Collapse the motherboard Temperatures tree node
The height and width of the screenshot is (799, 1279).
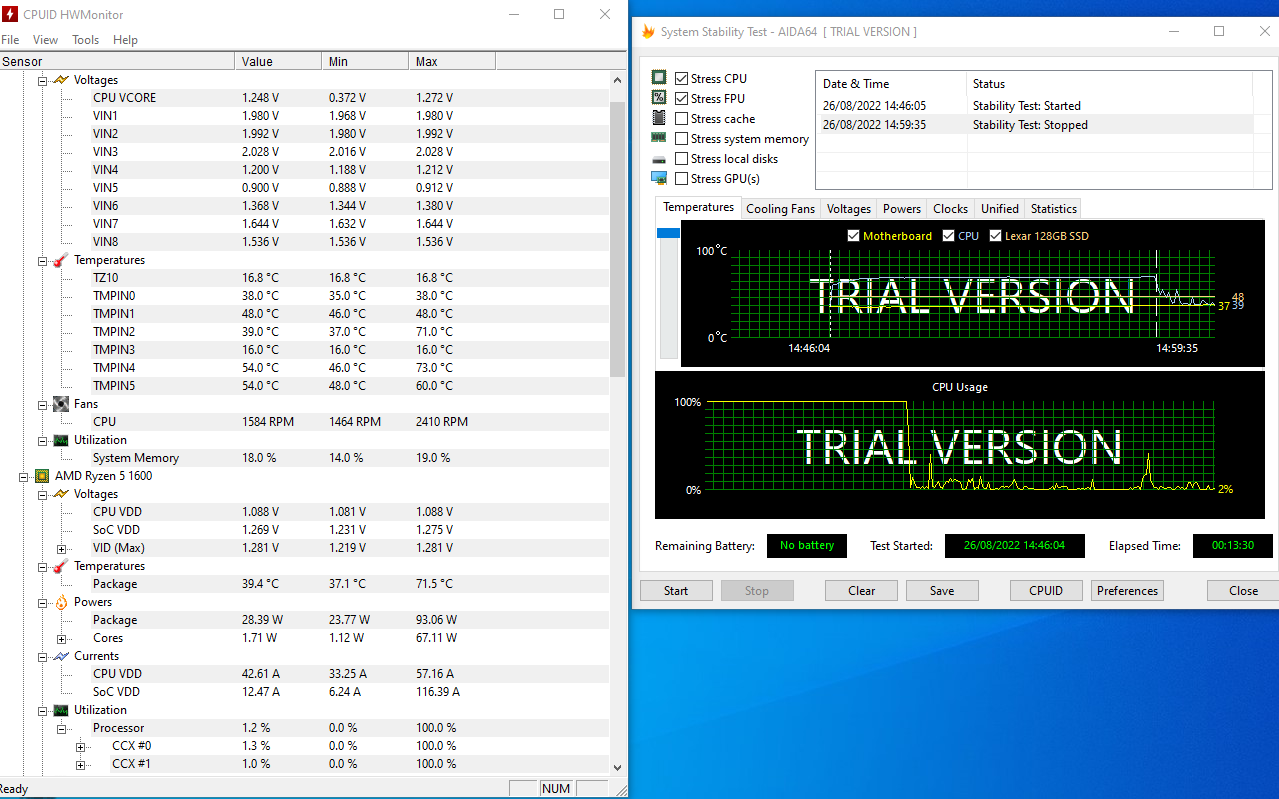[43, 260]
